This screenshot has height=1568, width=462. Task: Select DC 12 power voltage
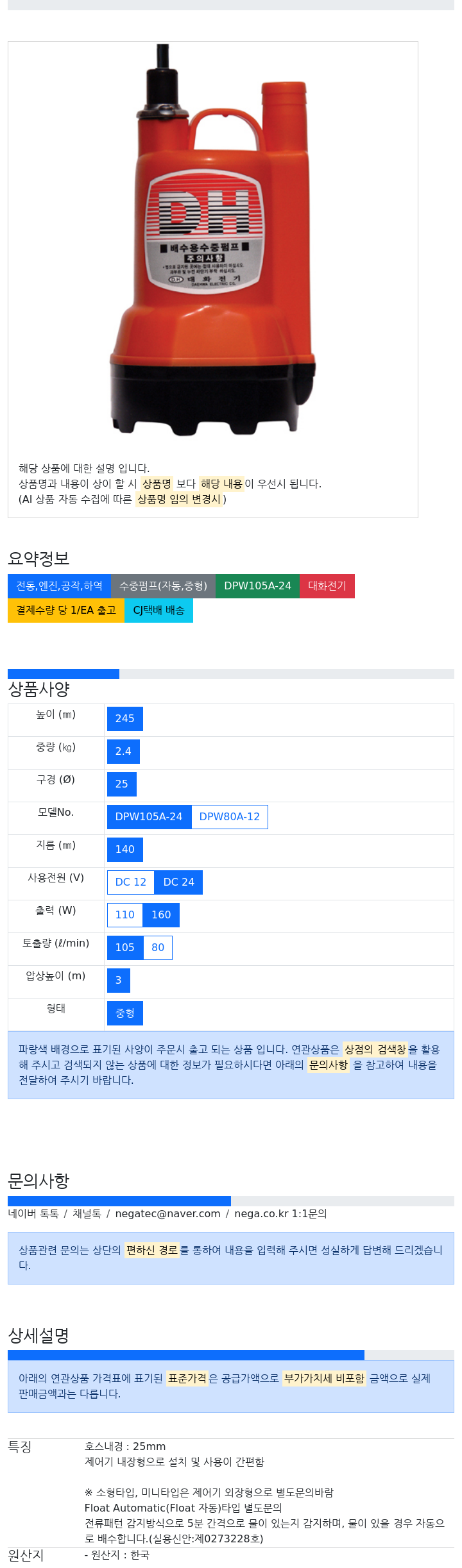(x=131, y=882)
